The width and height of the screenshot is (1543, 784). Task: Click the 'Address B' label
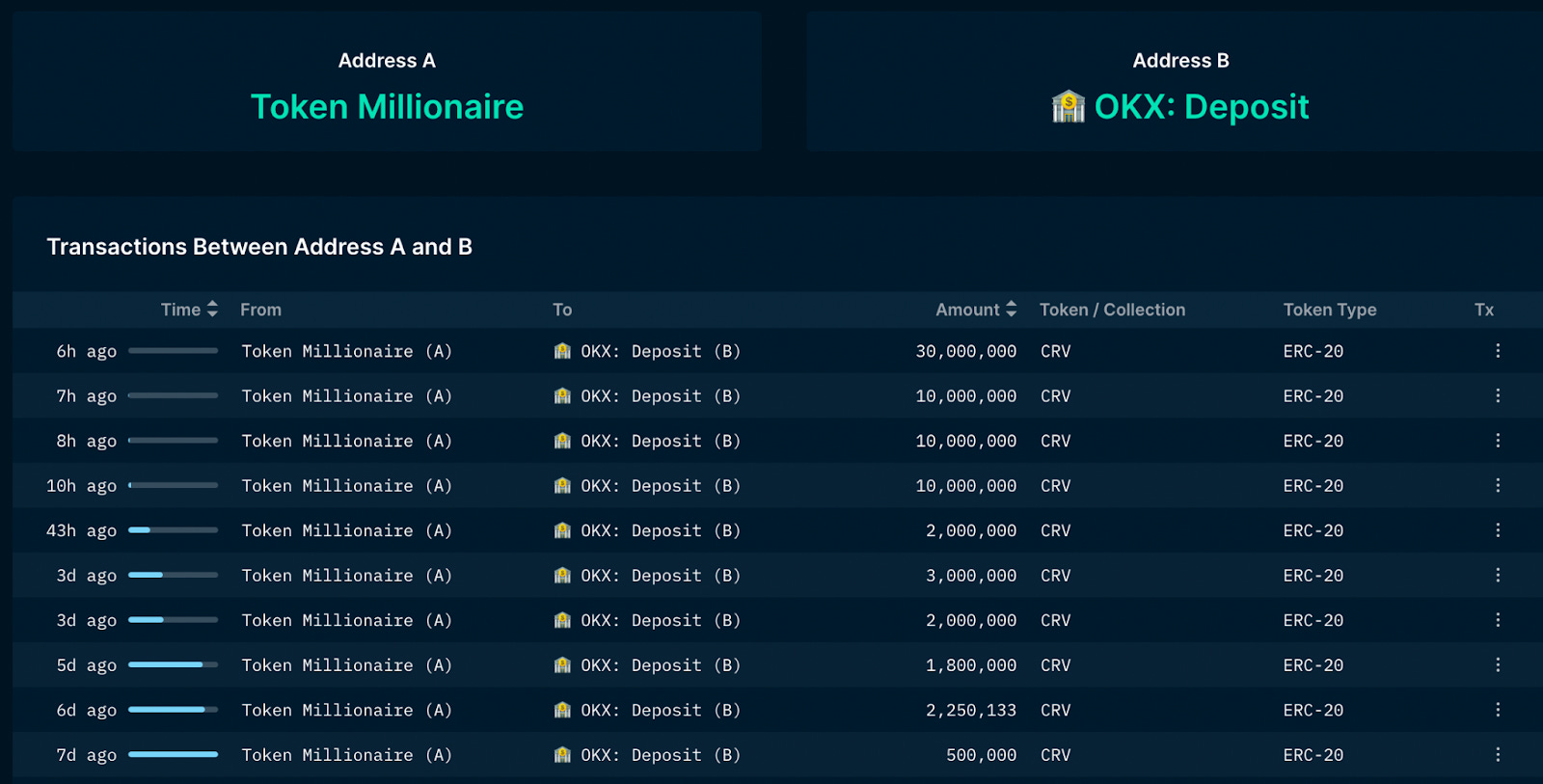[x=1180, y=61]
